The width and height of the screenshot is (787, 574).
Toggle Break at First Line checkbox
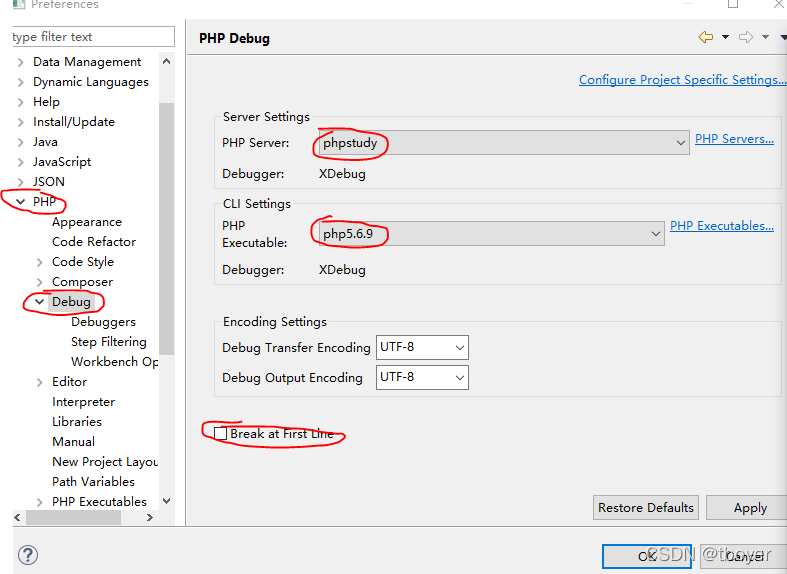coord(220,433)
